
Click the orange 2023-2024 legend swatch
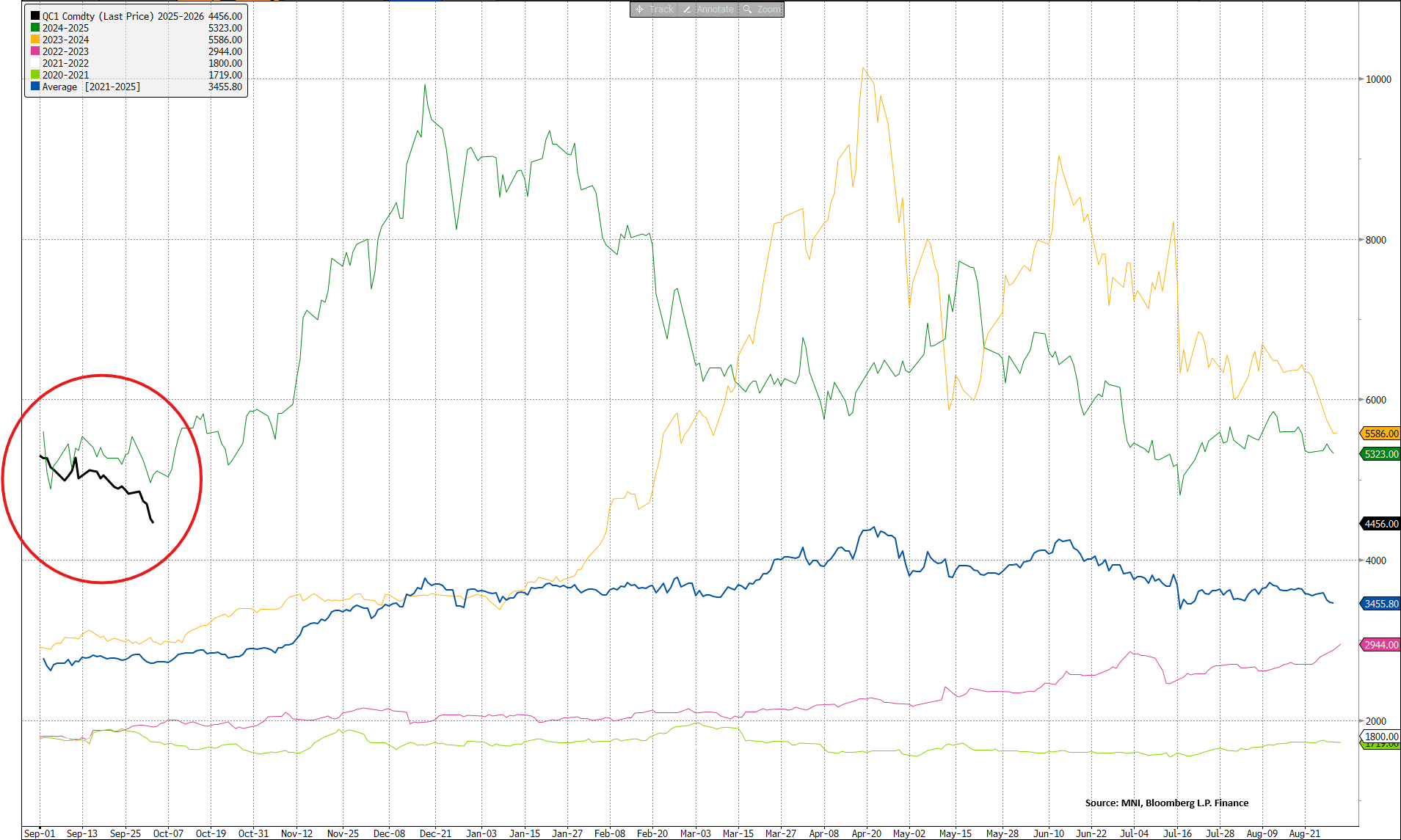point(35,40)
